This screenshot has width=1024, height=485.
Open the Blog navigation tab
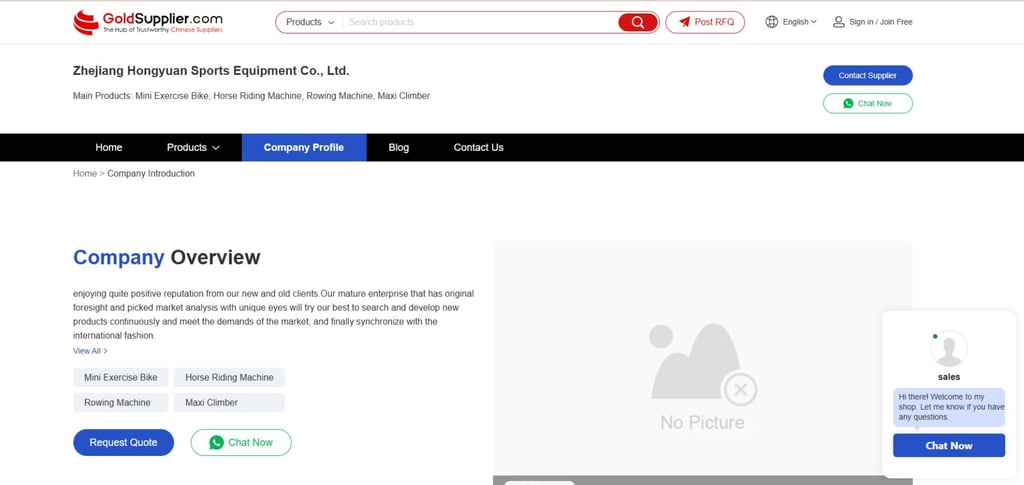pos(398,147)
